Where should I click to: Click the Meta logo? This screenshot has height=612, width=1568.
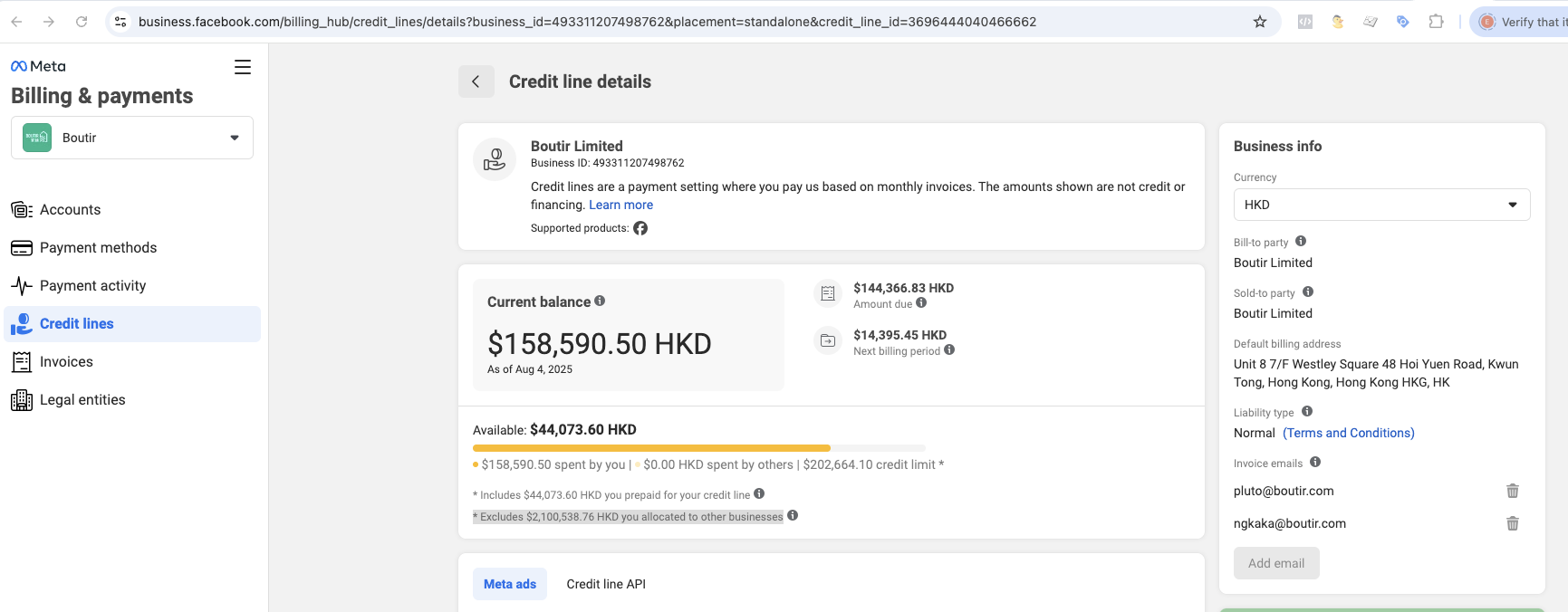[38, 66]
